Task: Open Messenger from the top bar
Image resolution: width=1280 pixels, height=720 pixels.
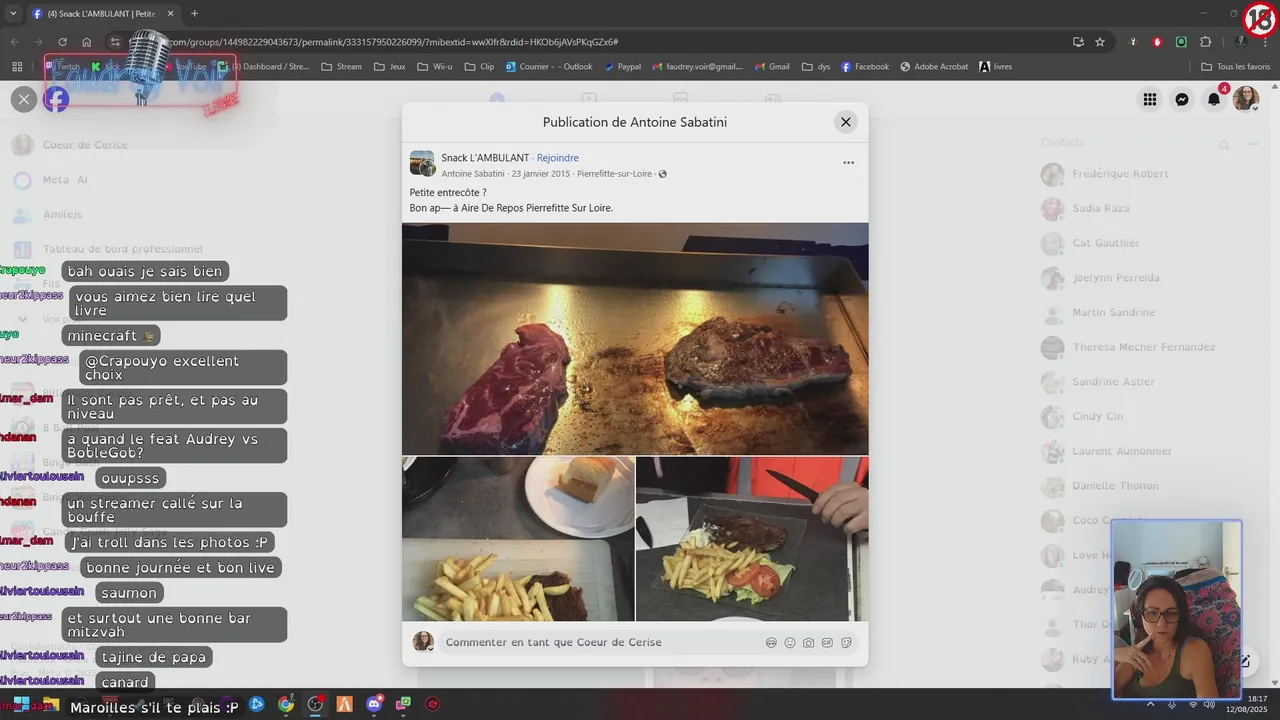Action: 1182,99
